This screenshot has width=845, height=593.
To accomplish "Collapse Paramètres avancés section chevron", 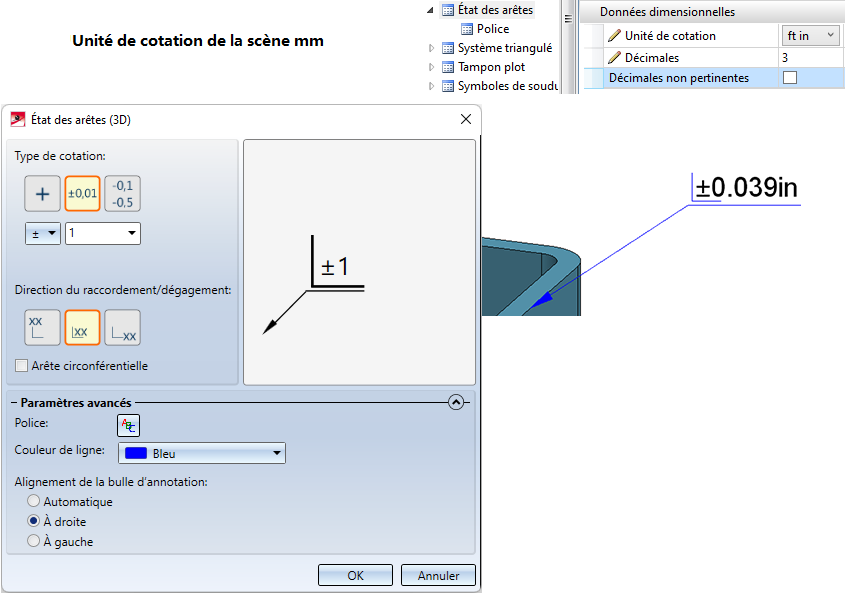I will point(456,402).
